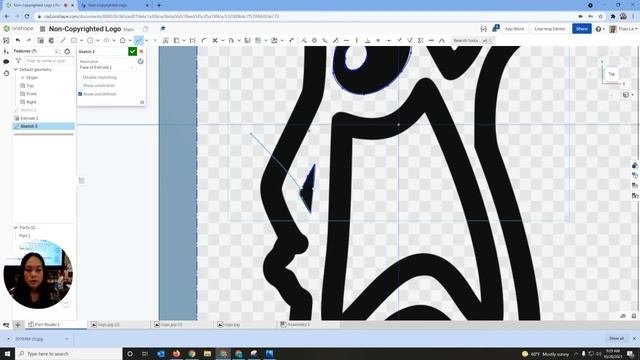Screen dimensions: 640x360
Task: Apply the Coincident constraint
Action: (x=304, y=40)
